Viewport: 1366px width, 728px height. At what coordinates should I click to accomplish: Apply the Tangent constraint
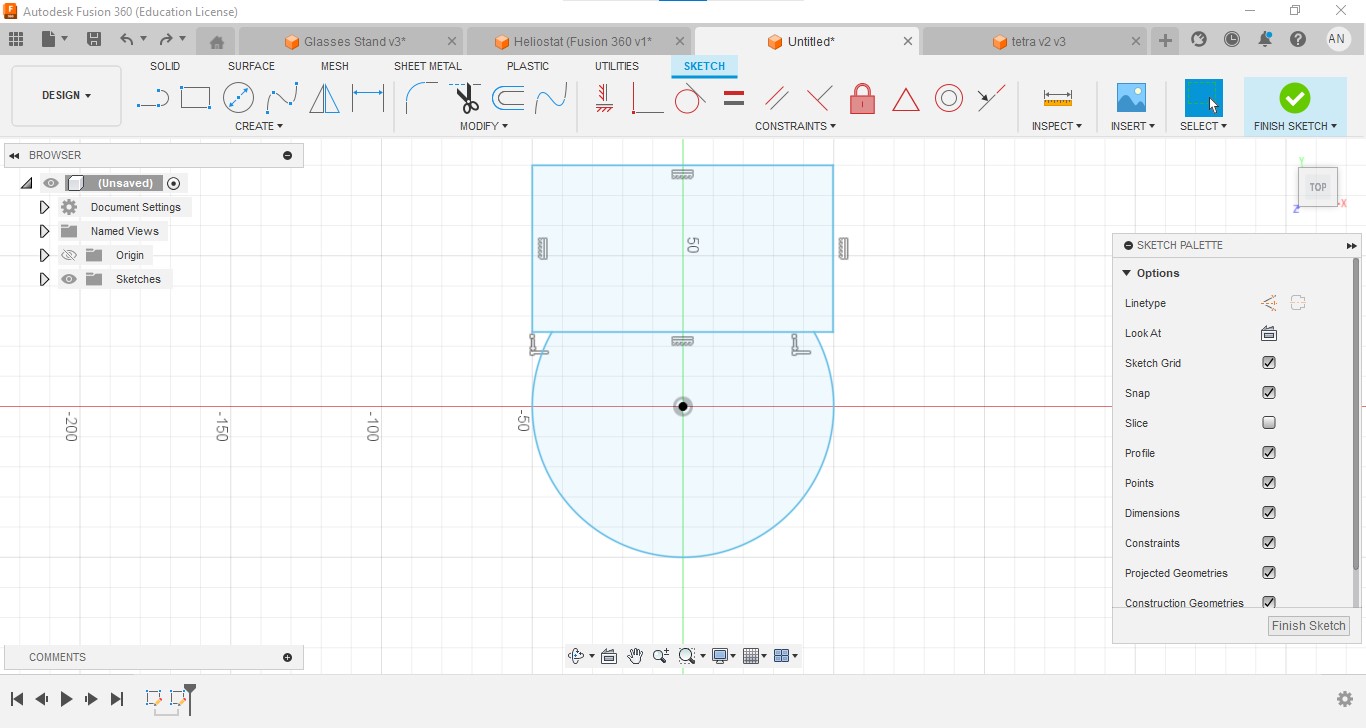(x=690, y=98)
